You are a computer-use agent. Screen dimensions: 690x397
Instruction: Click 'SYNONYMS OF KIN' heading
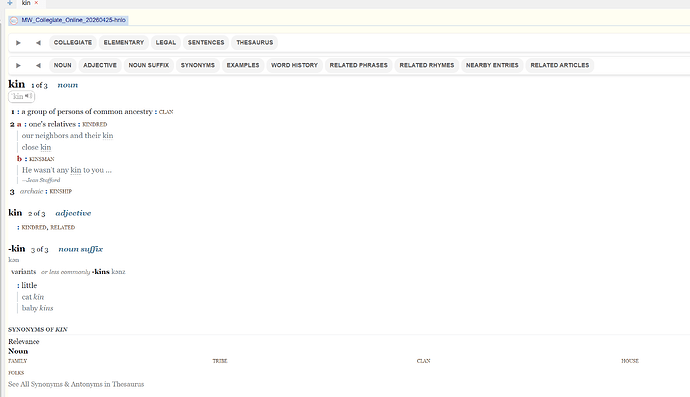click(x=38, y=330)
